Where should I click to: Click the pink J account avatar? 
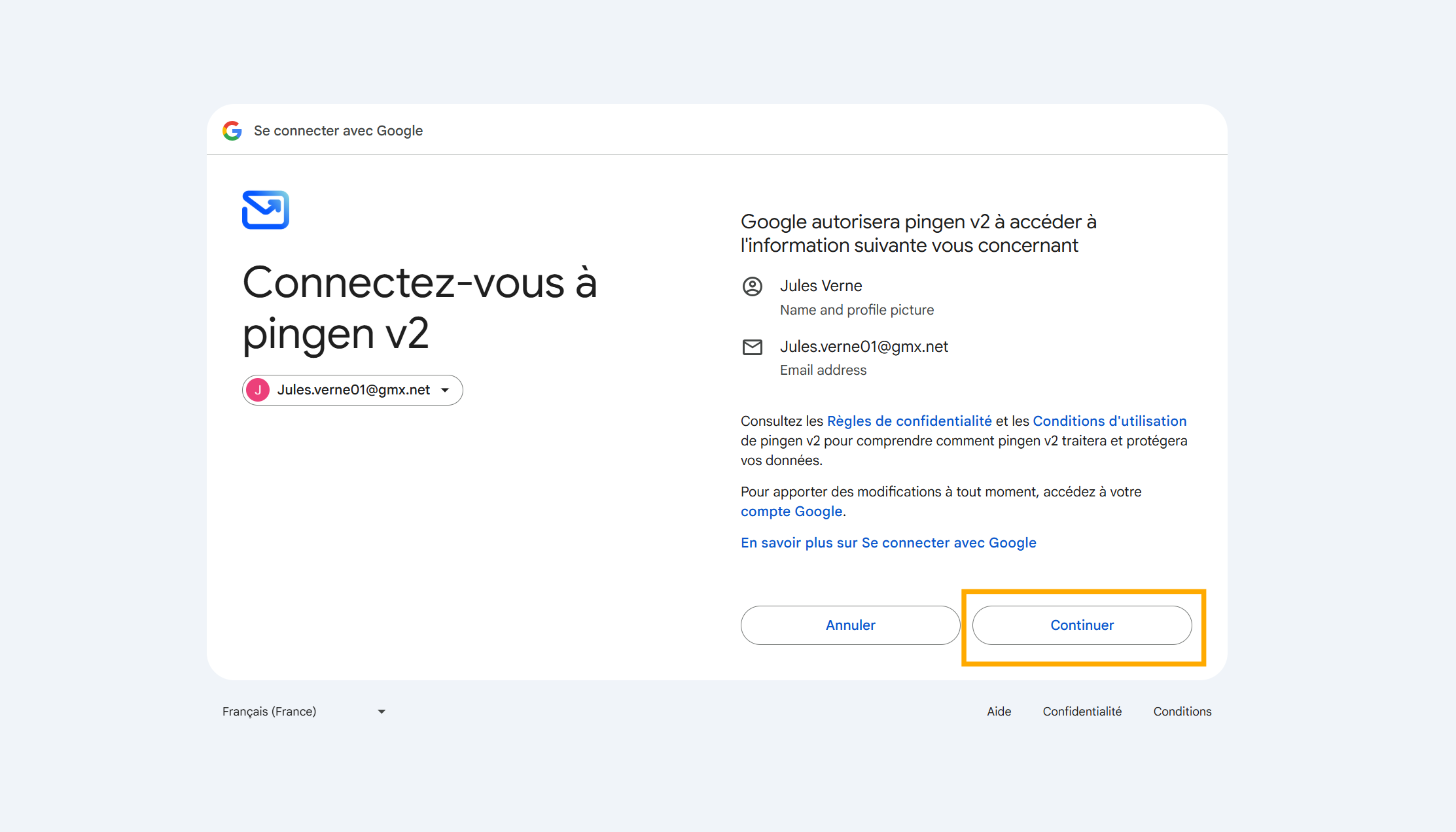[258, 390]
